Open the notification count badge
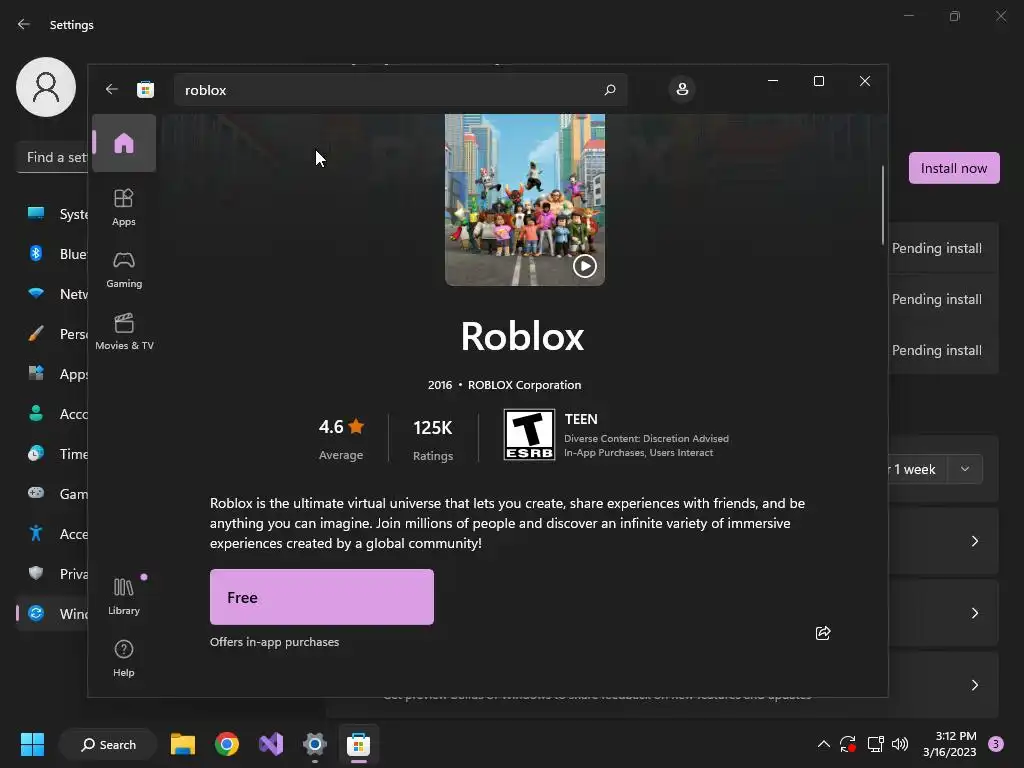This screenshot has width=1024, height=768. coord(995,744)
